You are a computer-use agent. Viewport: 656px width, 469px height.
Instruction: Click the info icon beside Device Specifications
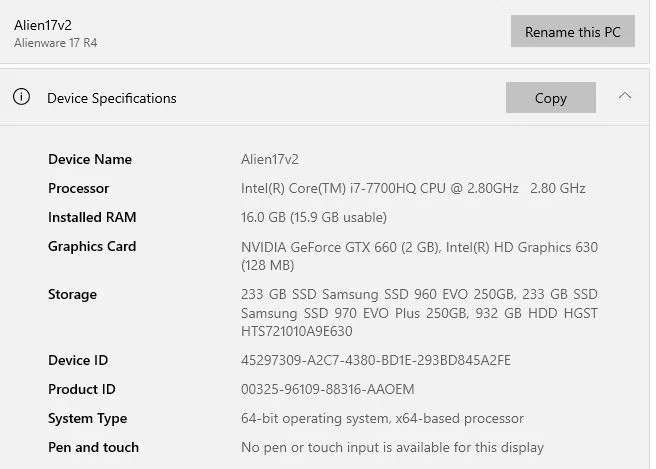(21, 97)
